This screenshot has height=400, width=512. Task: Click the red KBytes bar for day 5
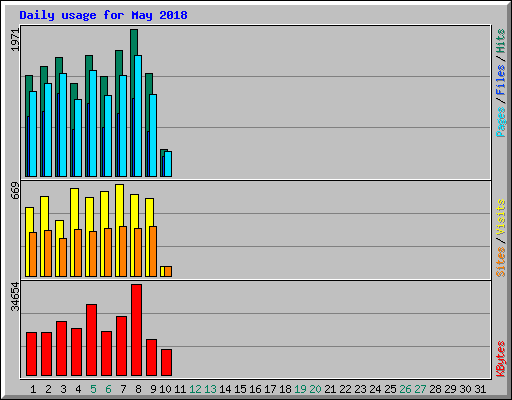click(x=91, y=340)
